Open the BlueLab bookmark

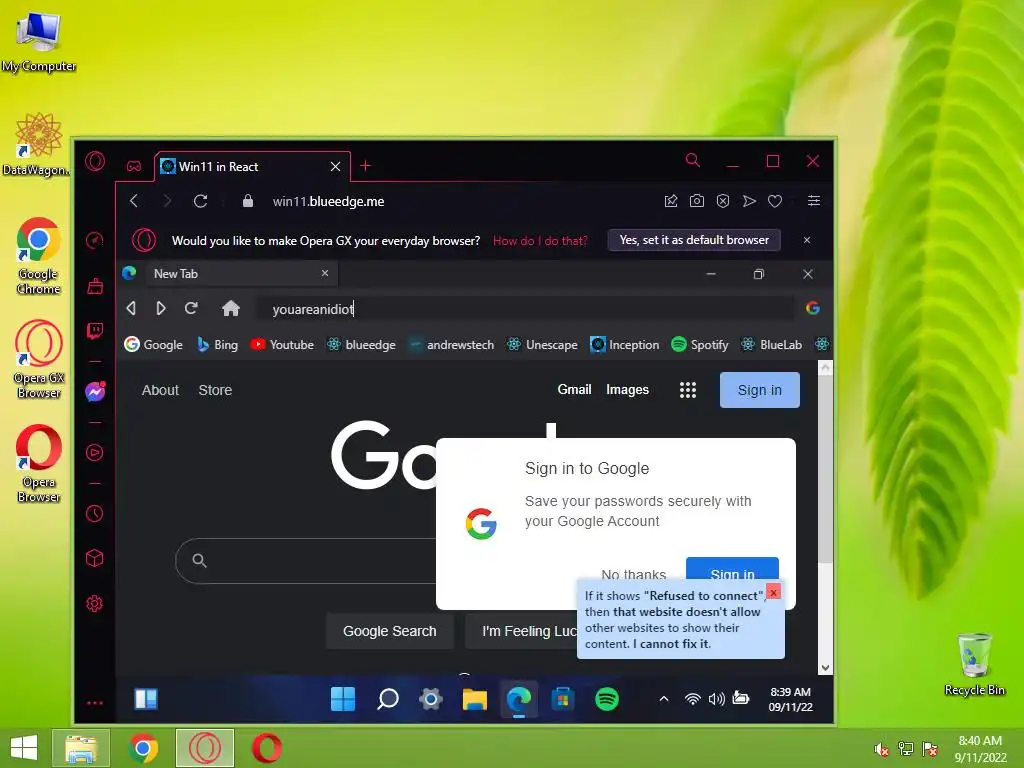(x=771, y=345)
